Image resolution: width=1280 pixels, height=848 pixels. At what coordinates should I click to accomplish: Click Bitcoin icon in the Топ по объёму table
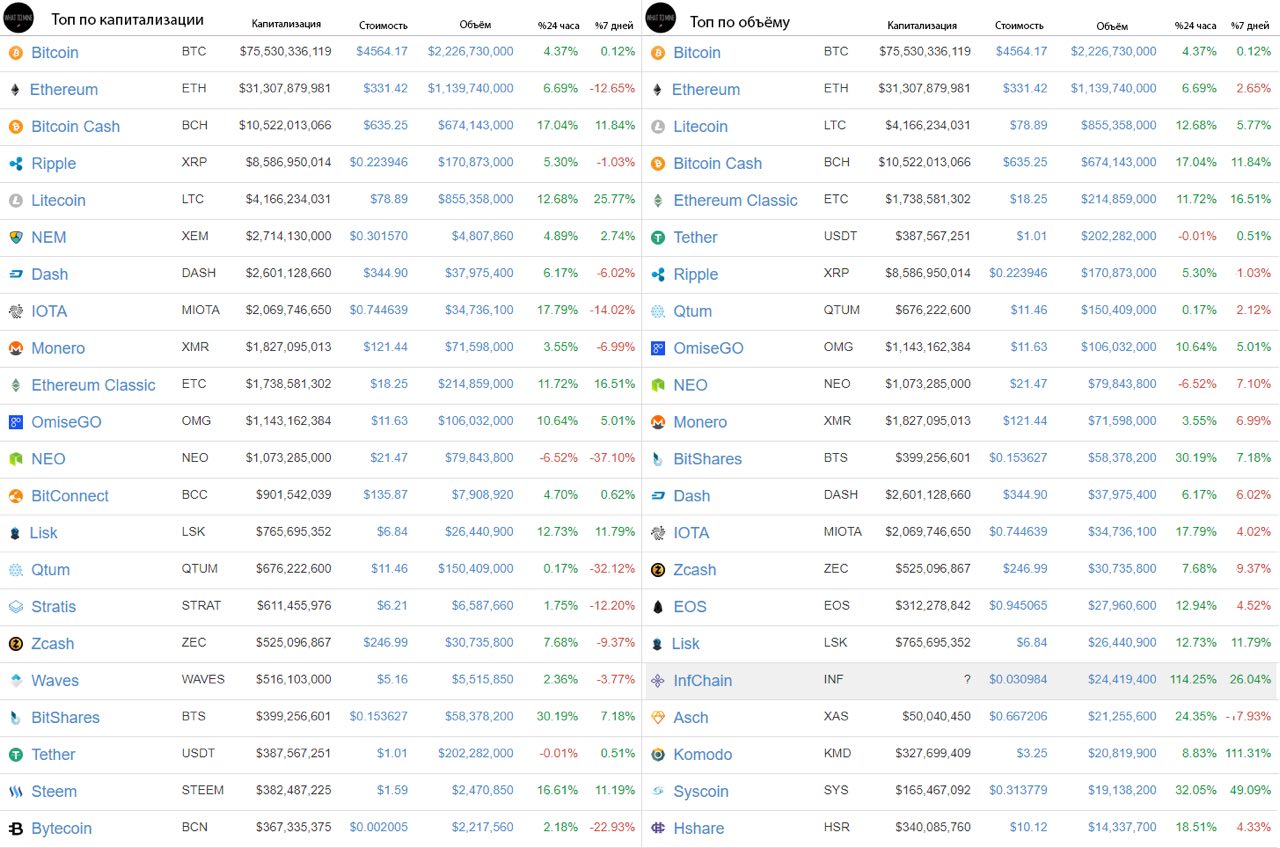point(658,52)
